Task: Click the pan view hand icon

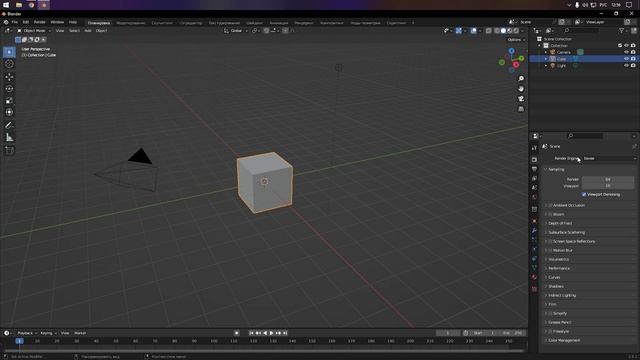Action: pyautogui.click(x=521, y=89)
